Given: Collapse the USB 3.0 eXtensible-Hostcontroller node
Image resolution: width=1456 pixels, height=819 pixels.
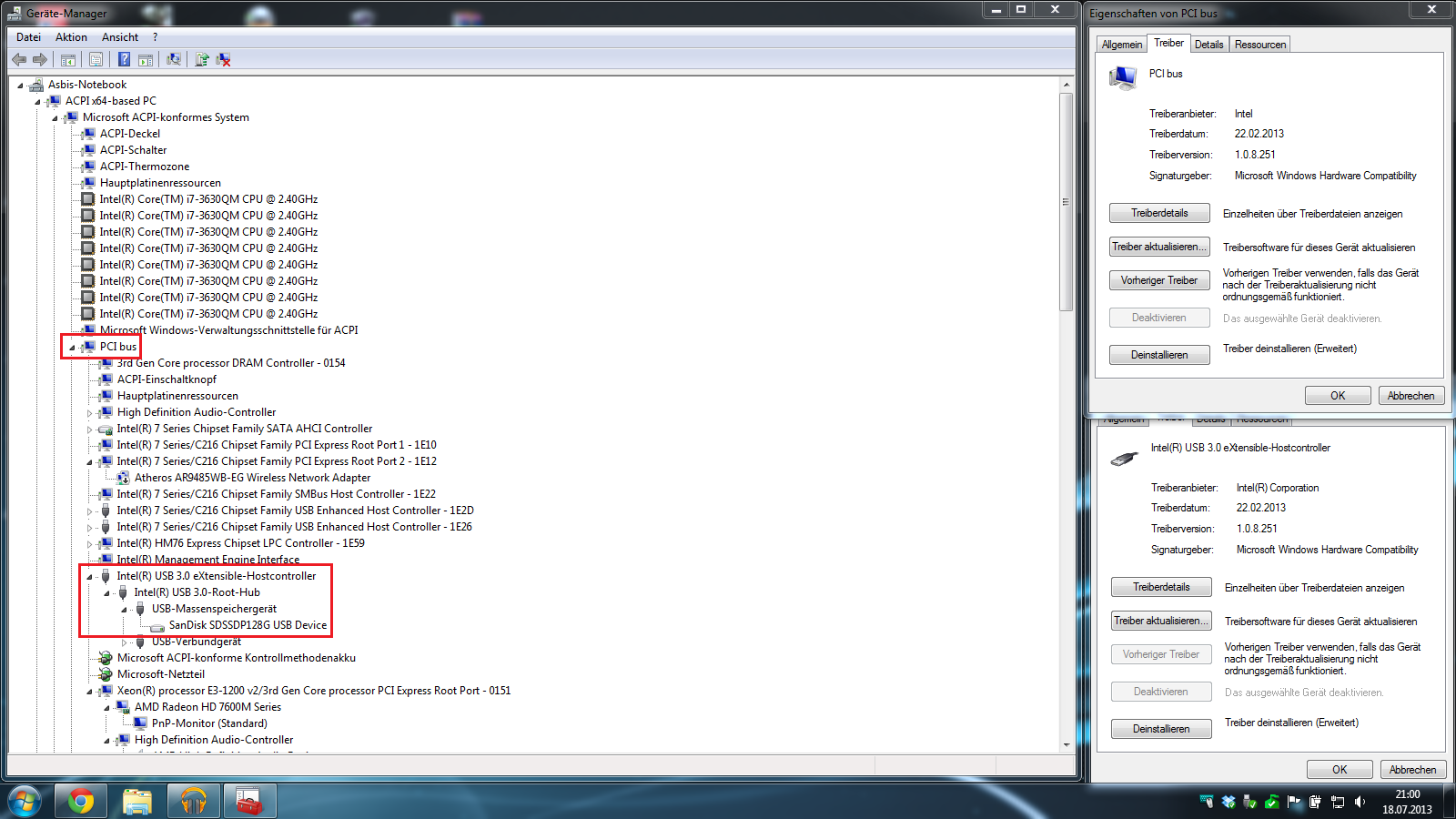Looking at the screenshot, I should point(89,577).
